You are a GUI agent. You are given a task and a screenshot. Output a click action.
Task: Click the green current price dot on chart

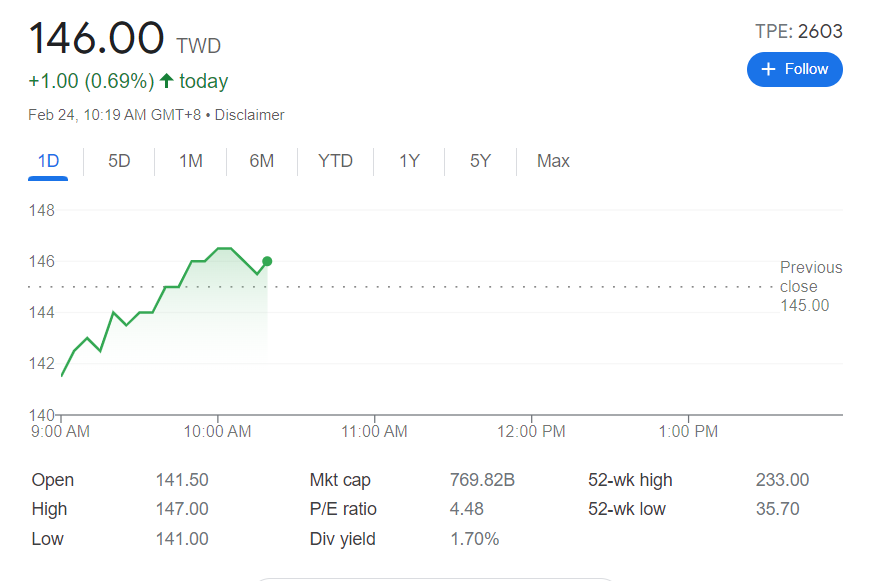click(x=267, y=261)
